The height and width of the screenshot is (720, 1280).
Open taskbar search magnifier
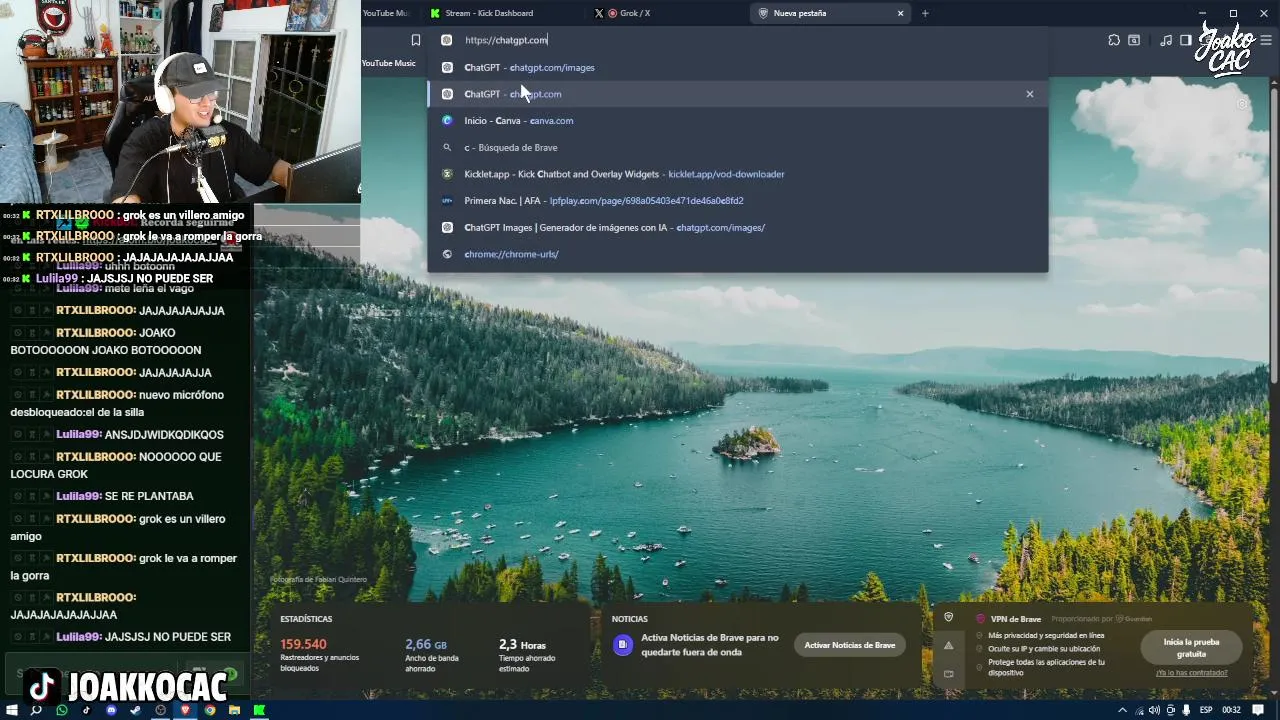36,710
